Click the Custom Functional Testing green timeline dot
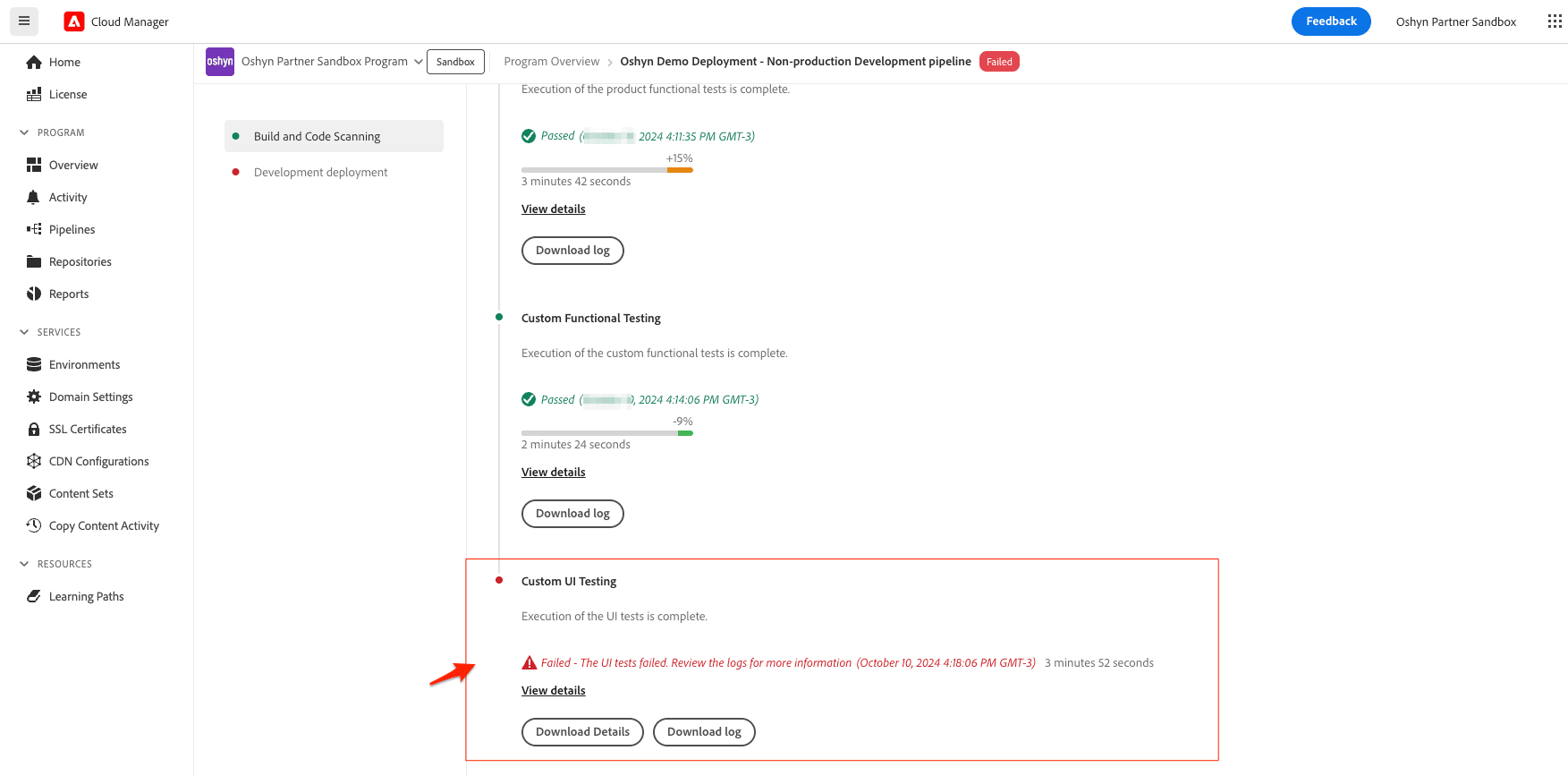Image resolution: width=1568 pixels, height=776 pixels. point(499,317)
